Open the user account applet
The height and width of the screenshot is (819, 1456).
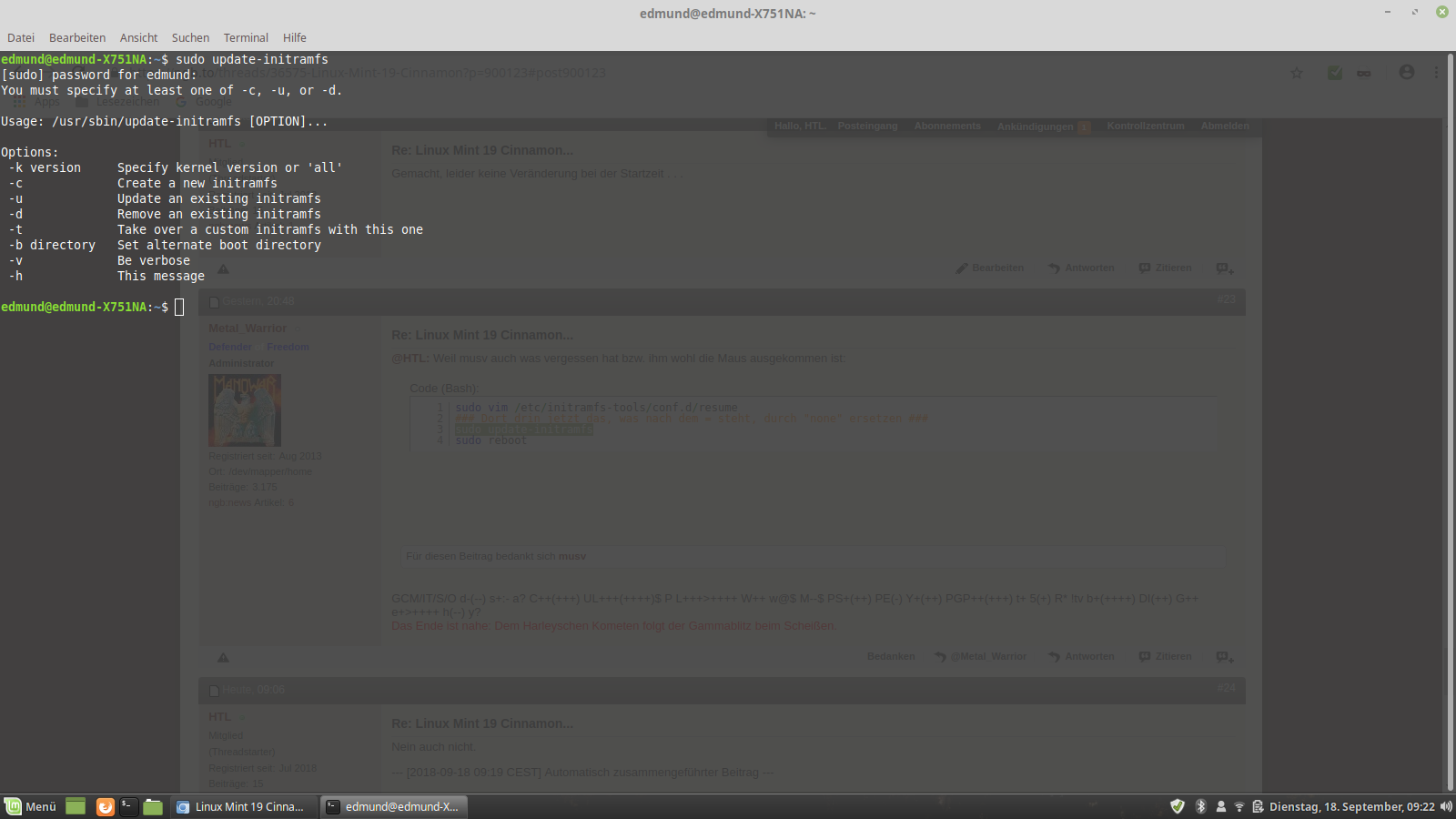[x=1221, y=806]
